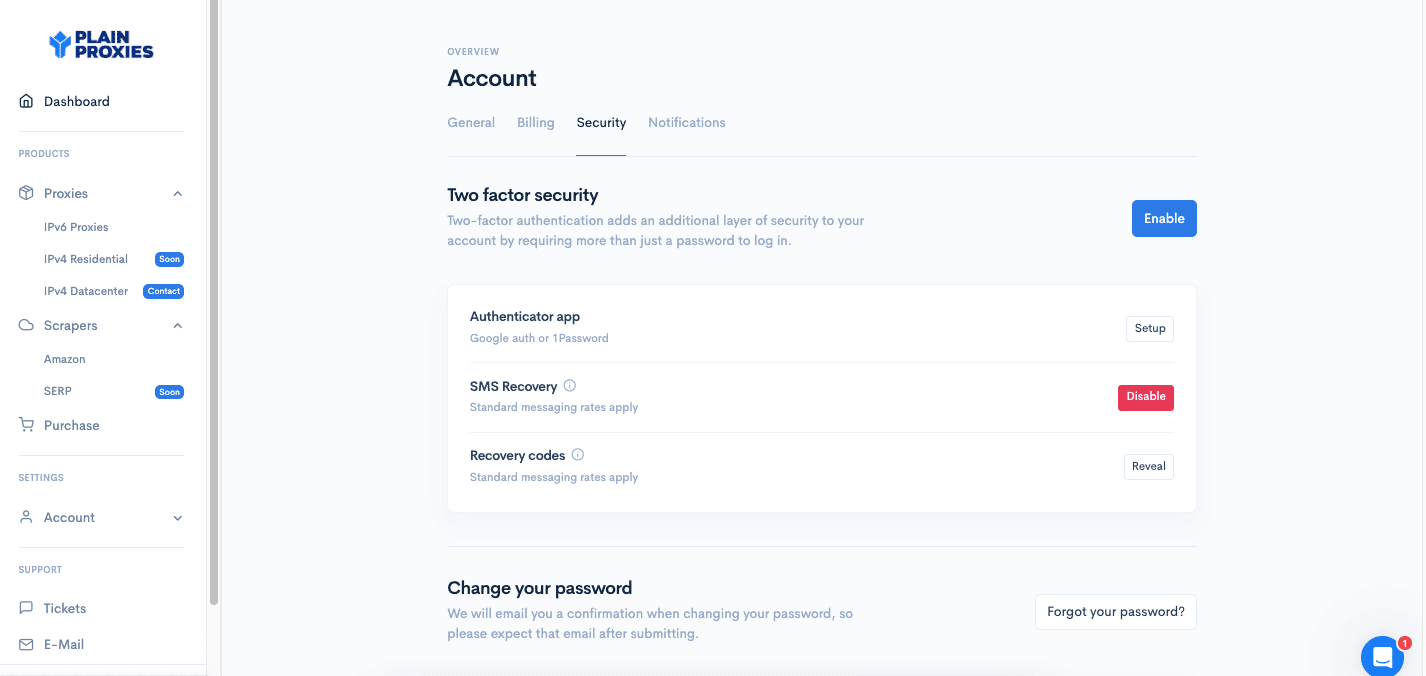Reveal the recovery codes
Viewport: 1426px width, 676px height.
[1149, 466]
